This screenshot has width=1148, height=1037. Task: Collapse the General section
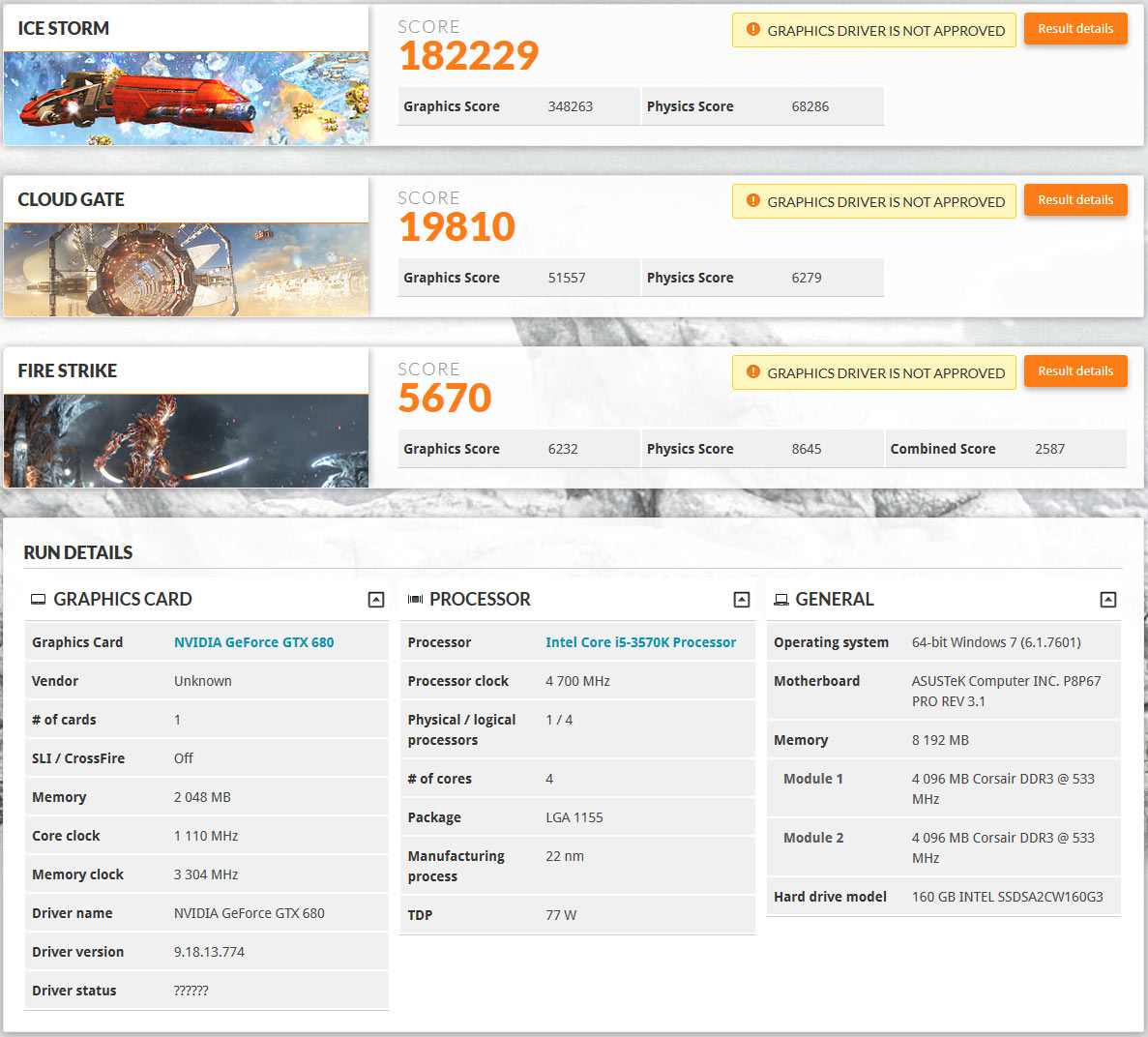[x=1108, y=600]
